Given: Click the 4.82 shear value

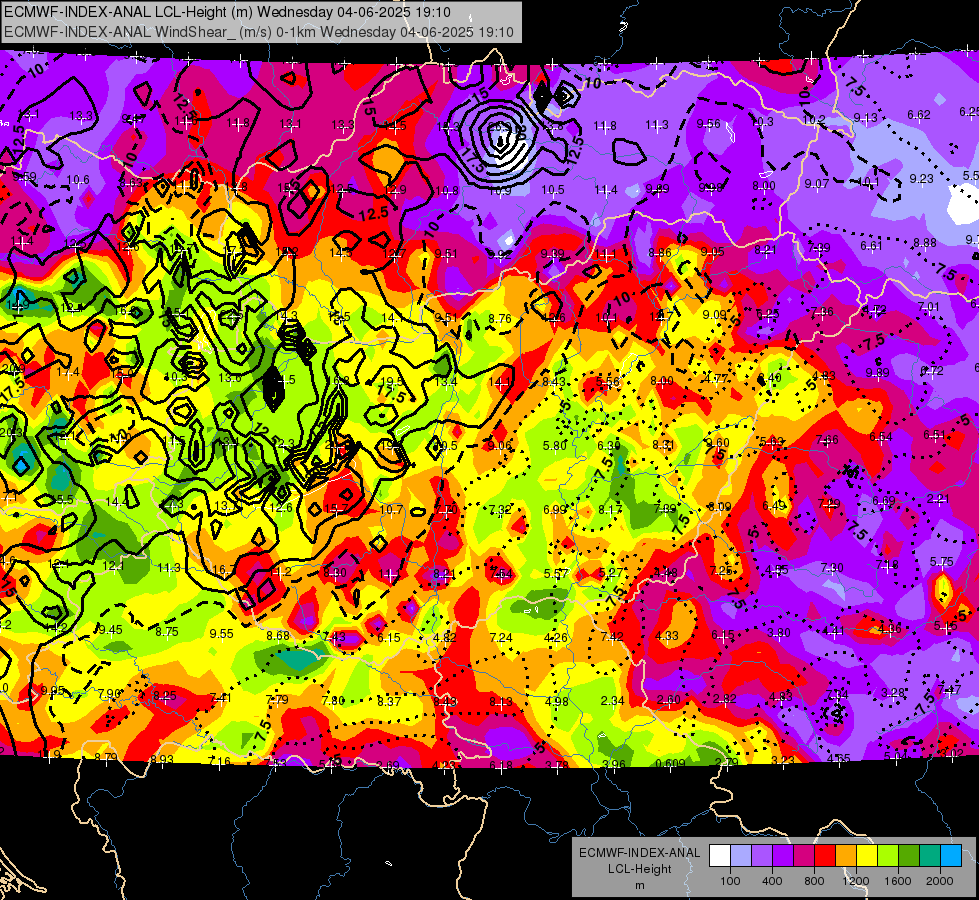Looking at the screenshot, I should click(445, 638).
